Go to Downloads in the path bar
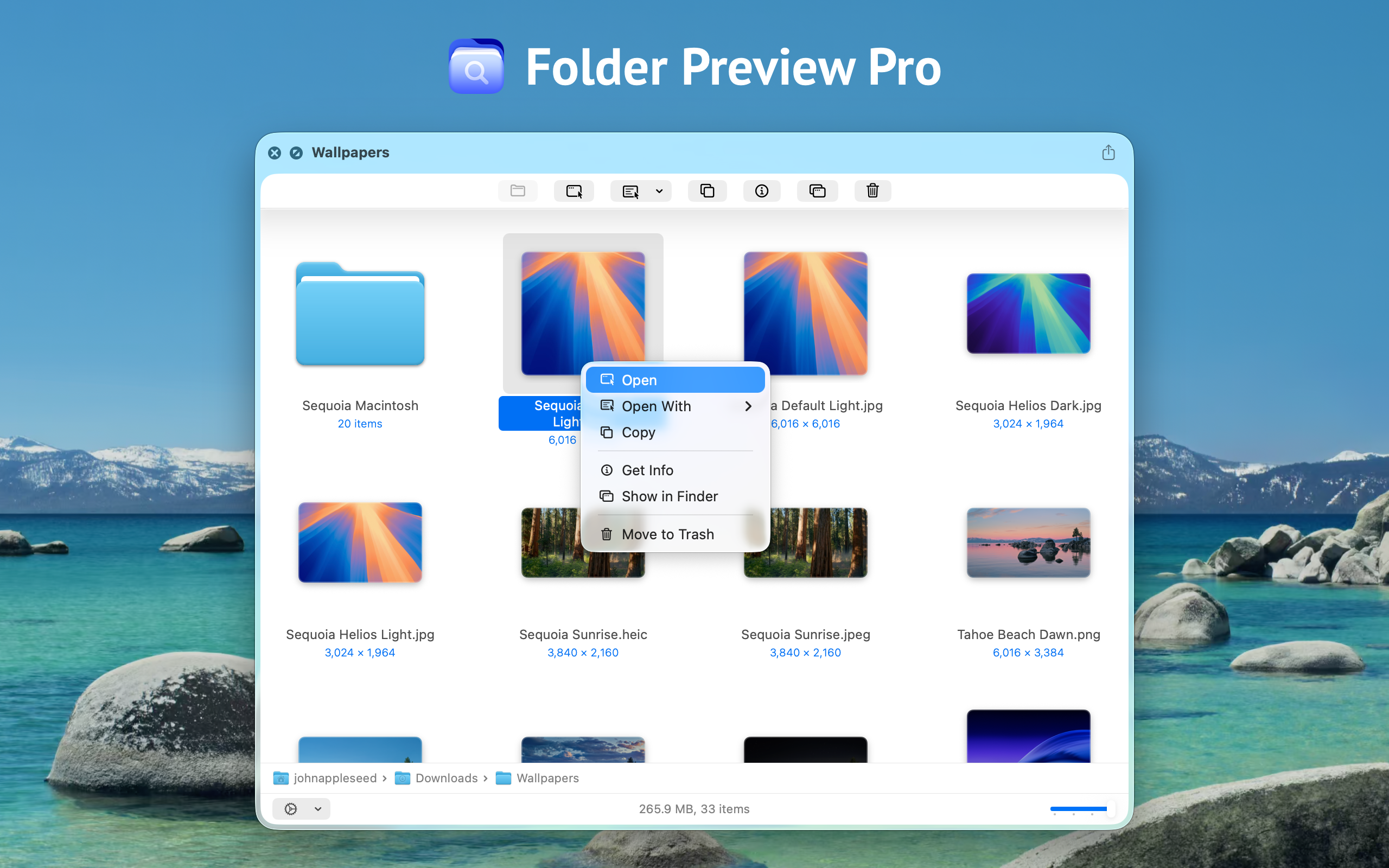 click(446, 778)
